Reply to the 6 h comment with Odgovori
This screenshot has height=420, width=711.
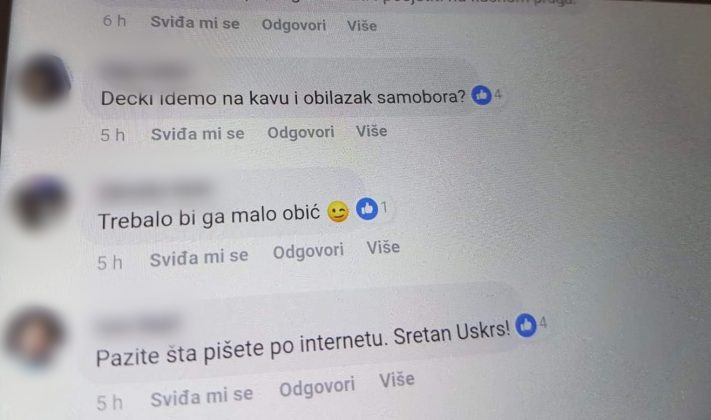[294, 24]
